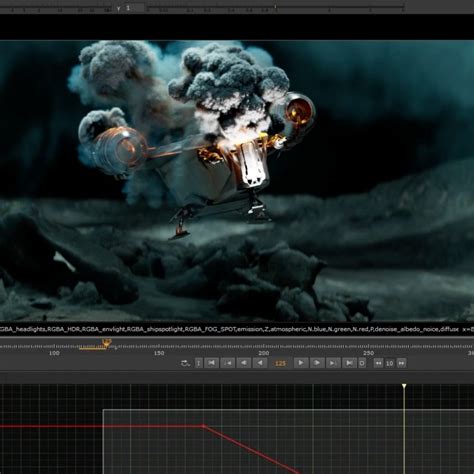The height and width of the screenshot is (474, 474).
Task: Select the red curve keyframe point
Action: point(203,426)
